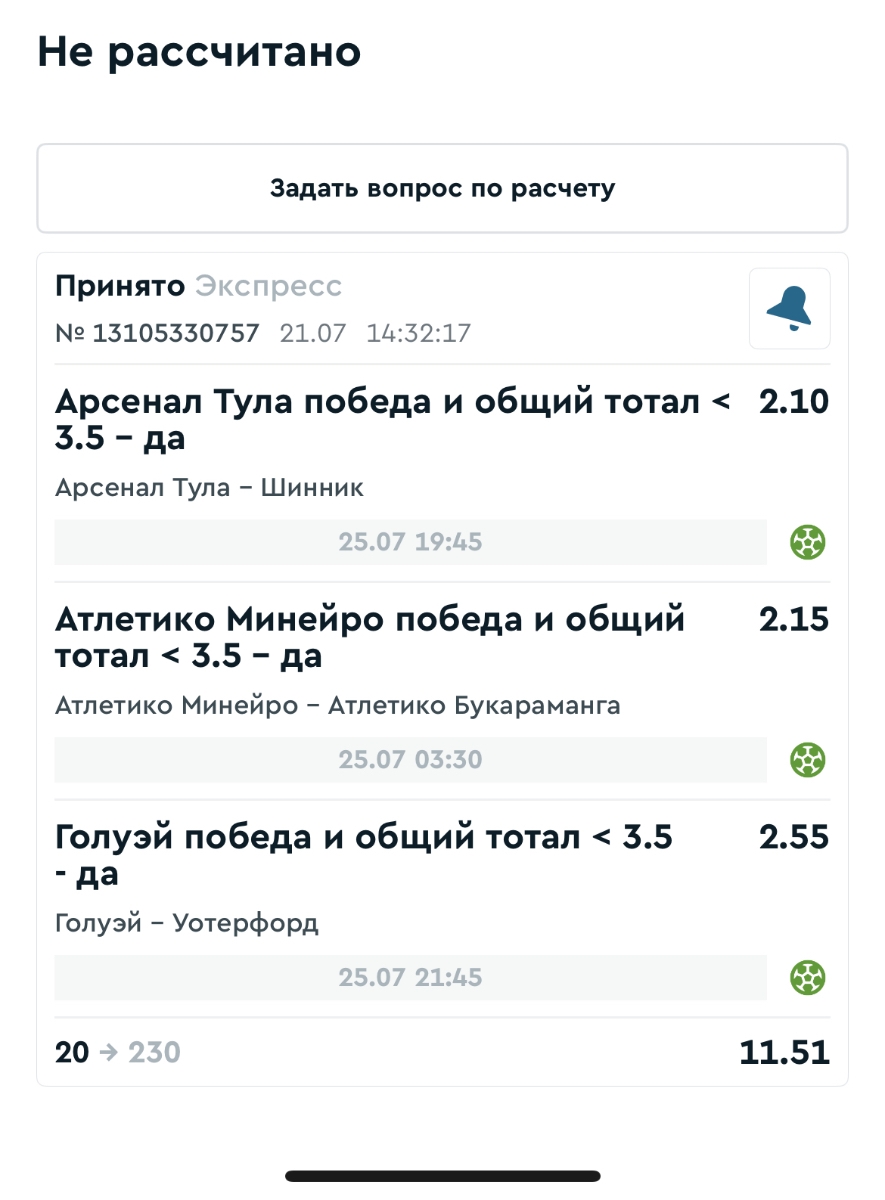Viewport: 885px width, 1200px height.
Task: Click the 2.10 odds value
Action: 793,402
